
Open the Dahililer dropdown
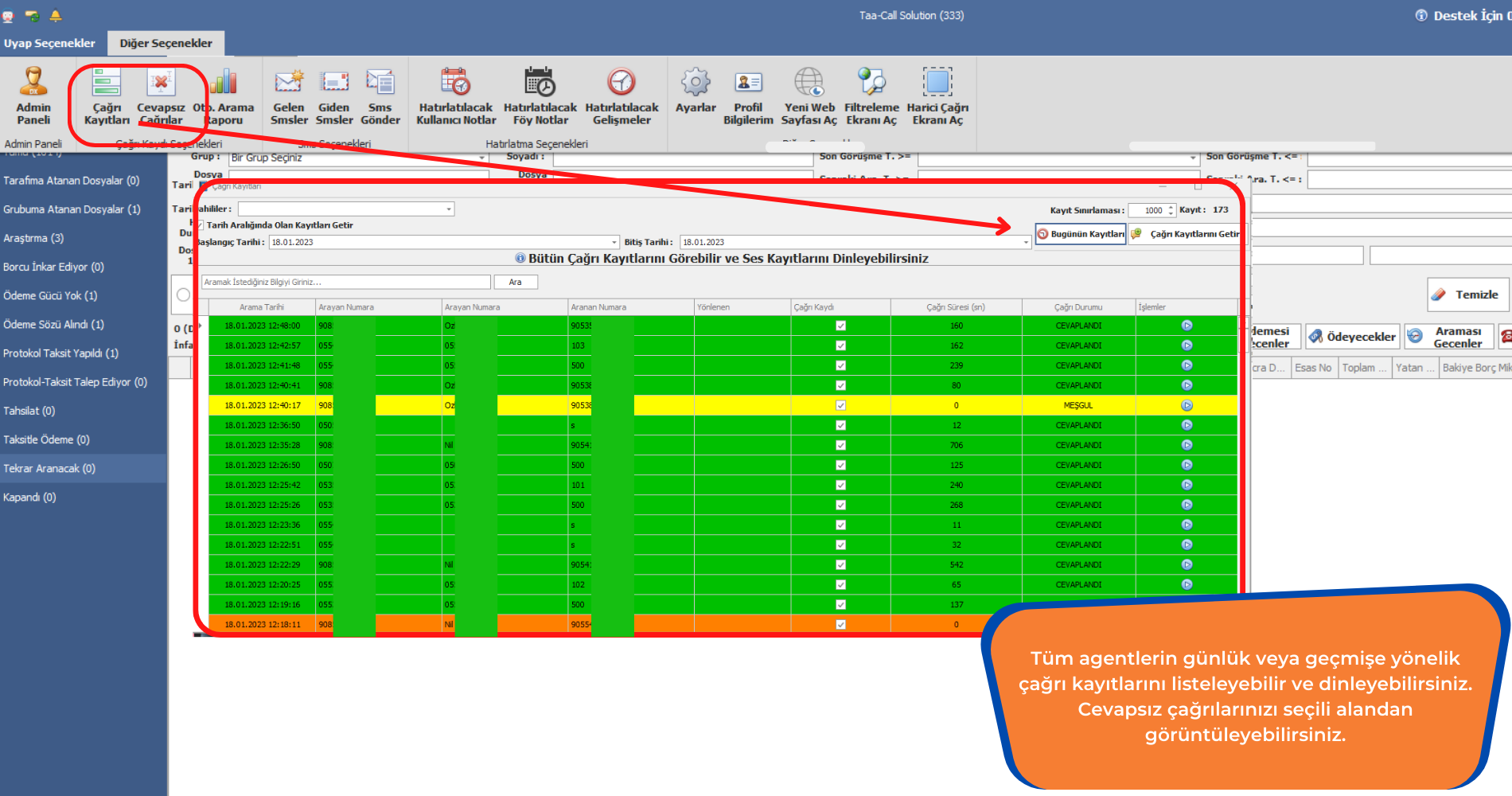449,209
